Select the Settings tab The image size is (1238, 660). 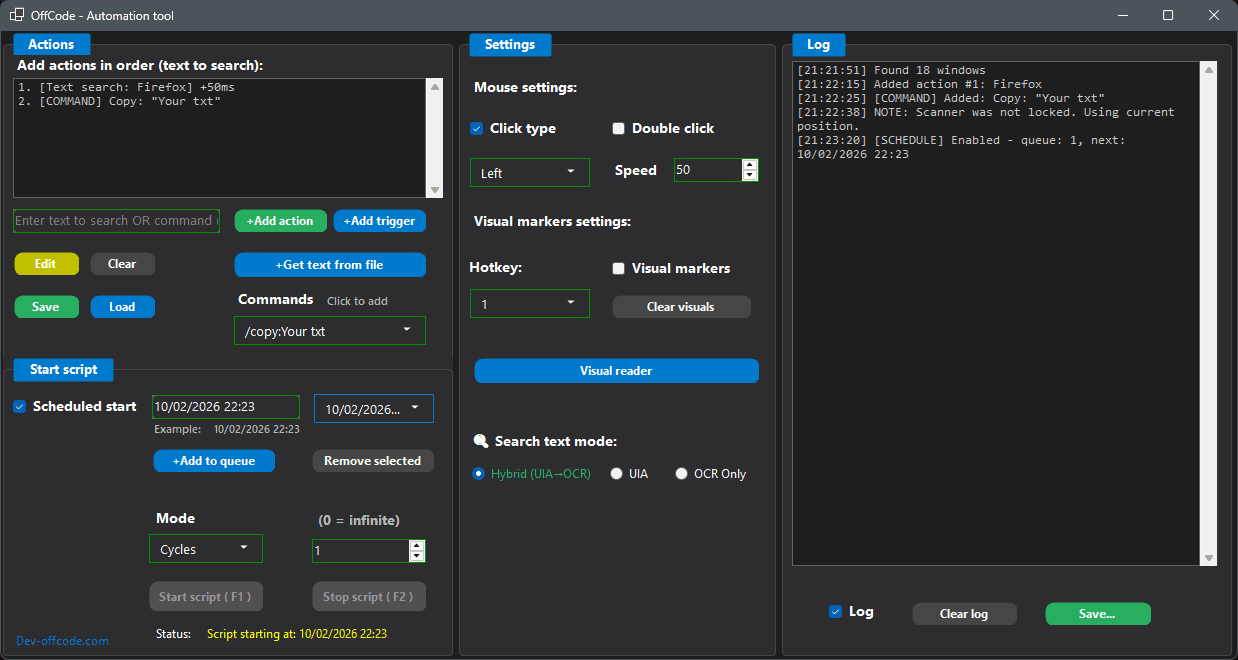[x=510, y=44]
